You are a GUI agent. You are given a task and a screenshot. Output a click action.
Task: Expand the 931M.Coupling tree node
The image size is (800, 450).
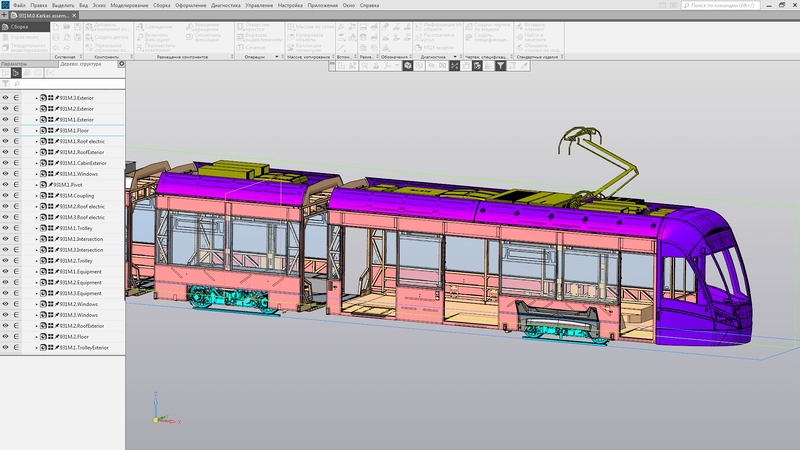pyautogui.click(x=36, y=195)
